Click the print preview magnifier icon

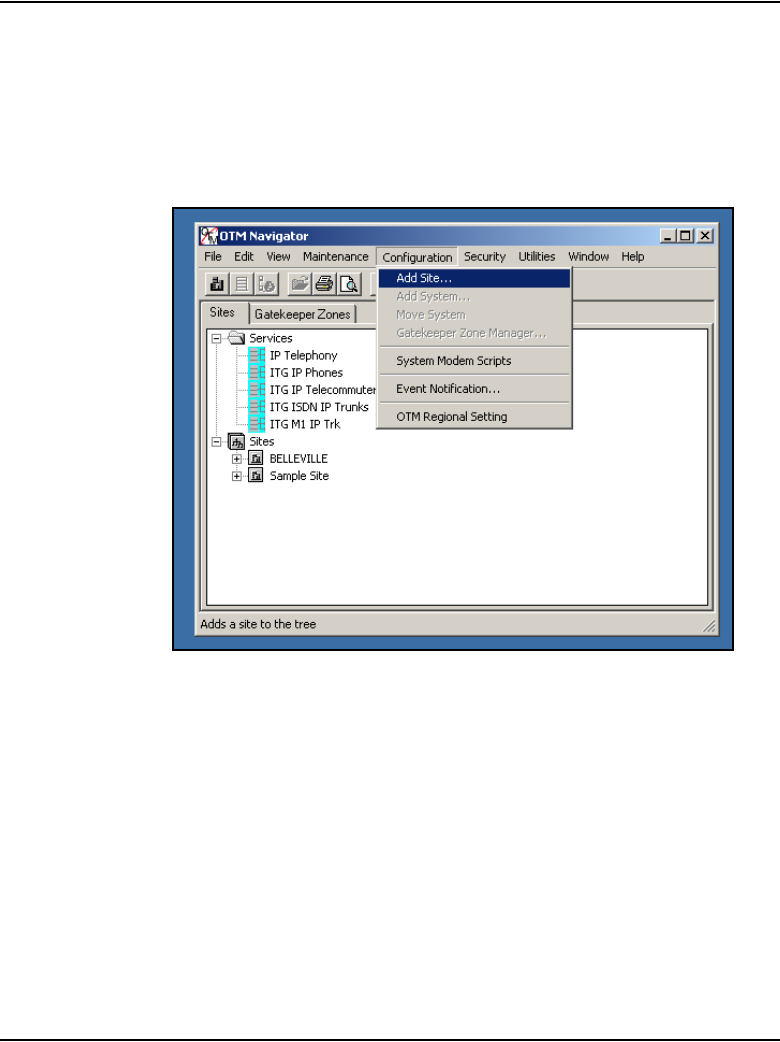(349, 284)
